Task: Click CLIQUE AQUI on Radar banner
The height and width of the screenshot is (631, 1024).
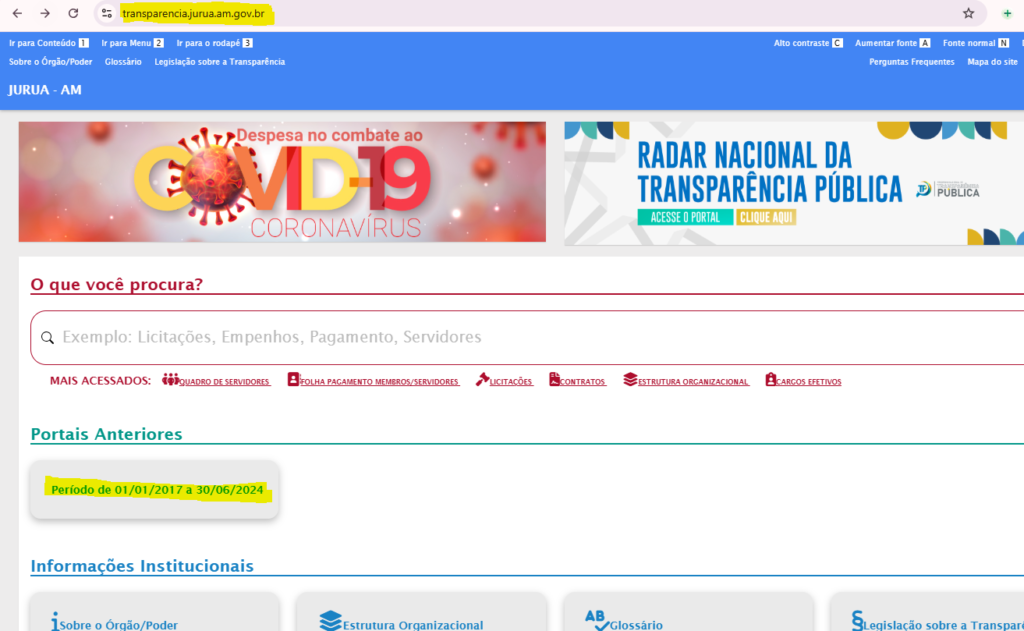Action: (x=766, y=218)
